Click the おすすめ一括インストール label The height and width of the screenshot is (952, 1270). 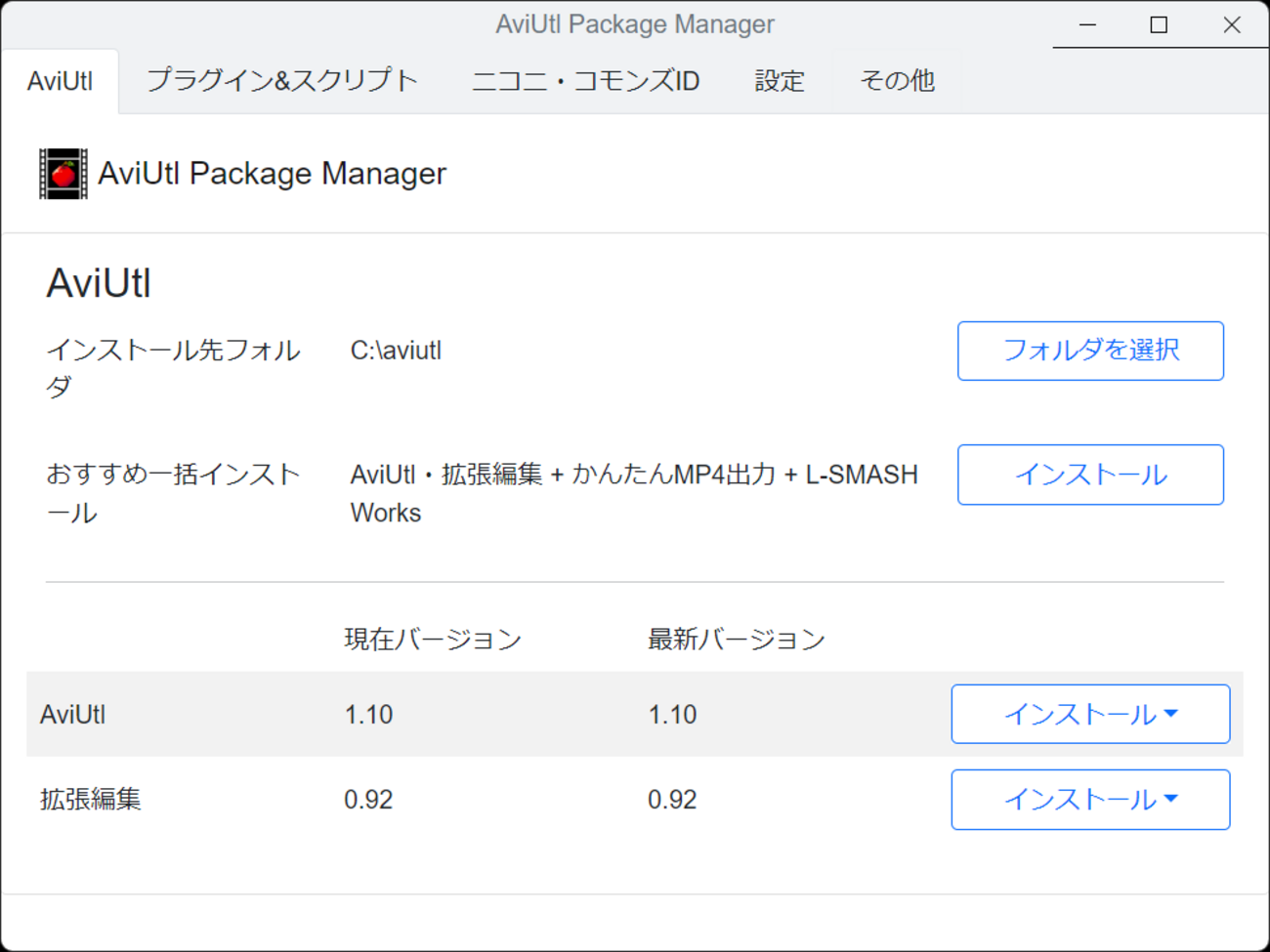[173, 493]
